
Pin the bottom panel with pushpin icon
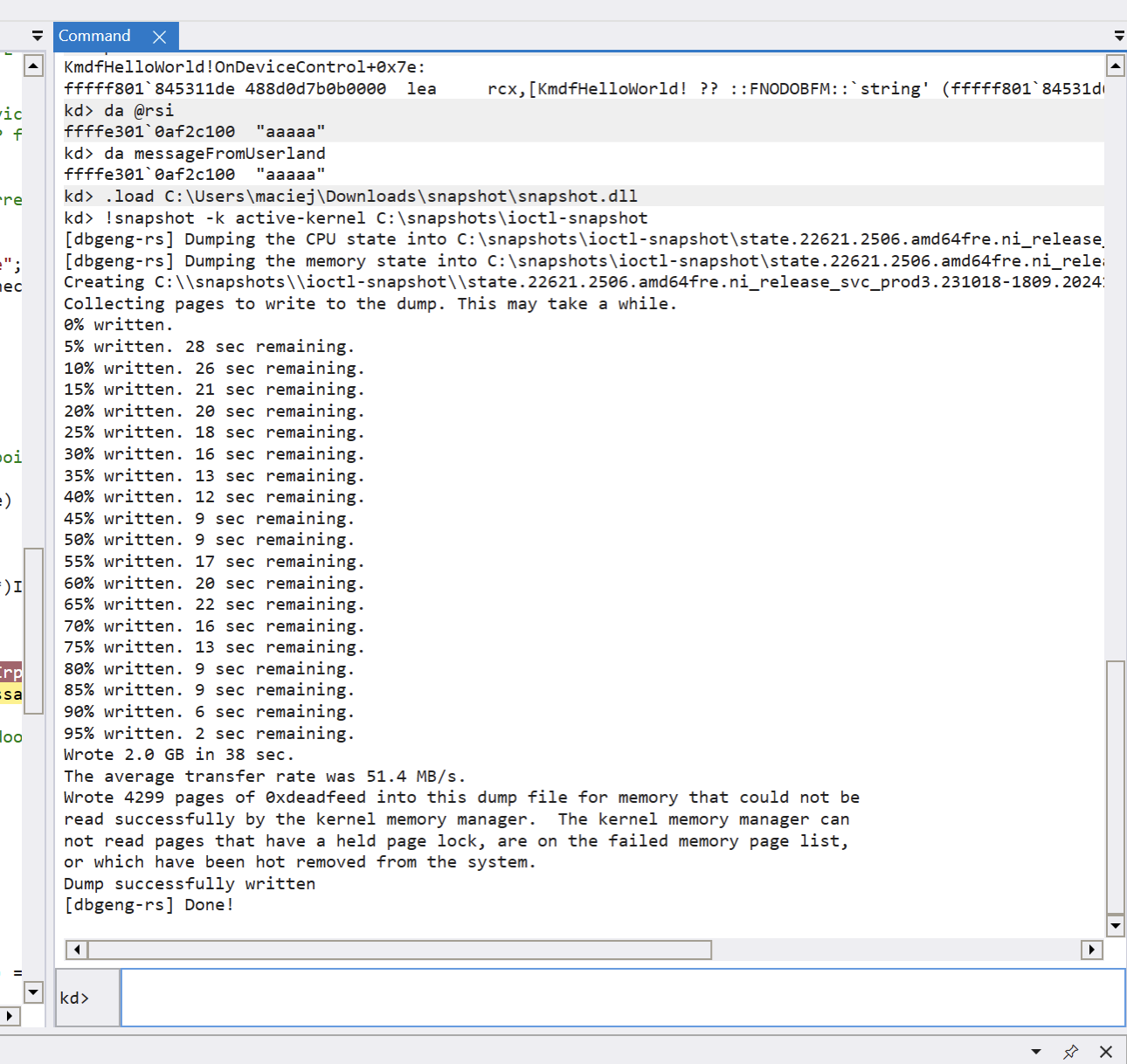(x=1071, y=1052)
